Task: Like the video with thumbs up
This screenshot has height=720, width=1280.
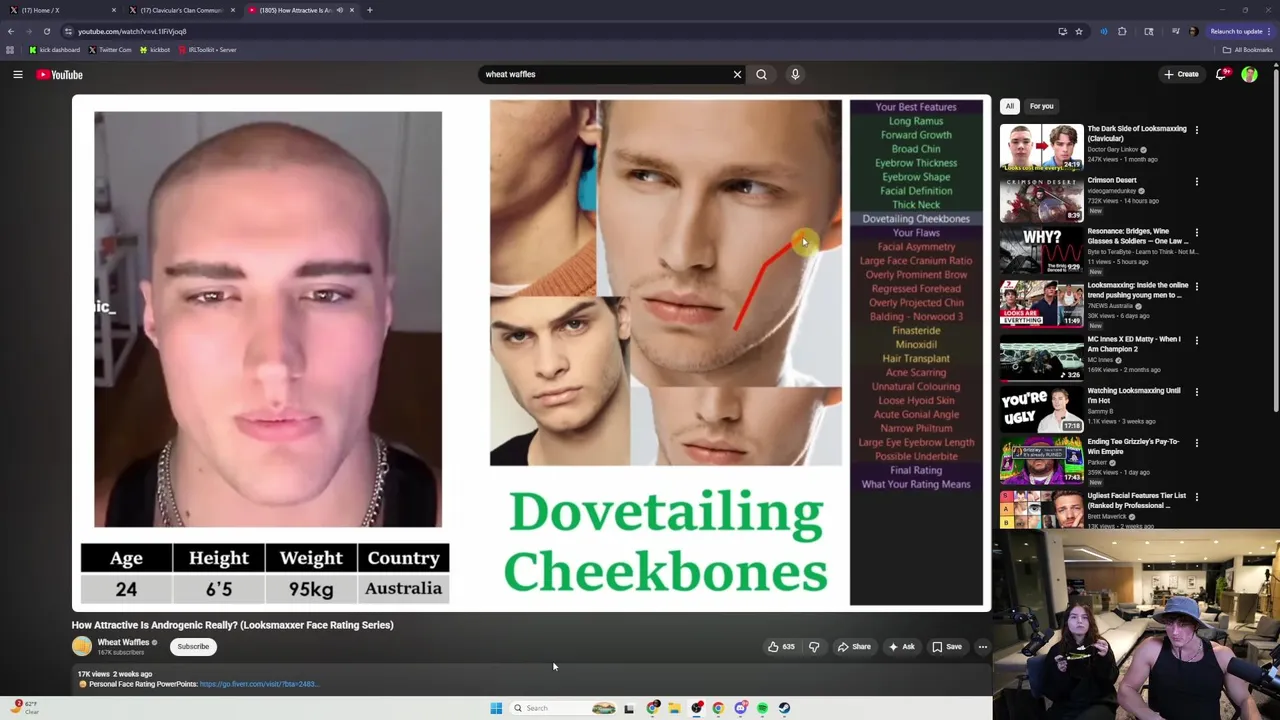Action: (x=781, y=647)
